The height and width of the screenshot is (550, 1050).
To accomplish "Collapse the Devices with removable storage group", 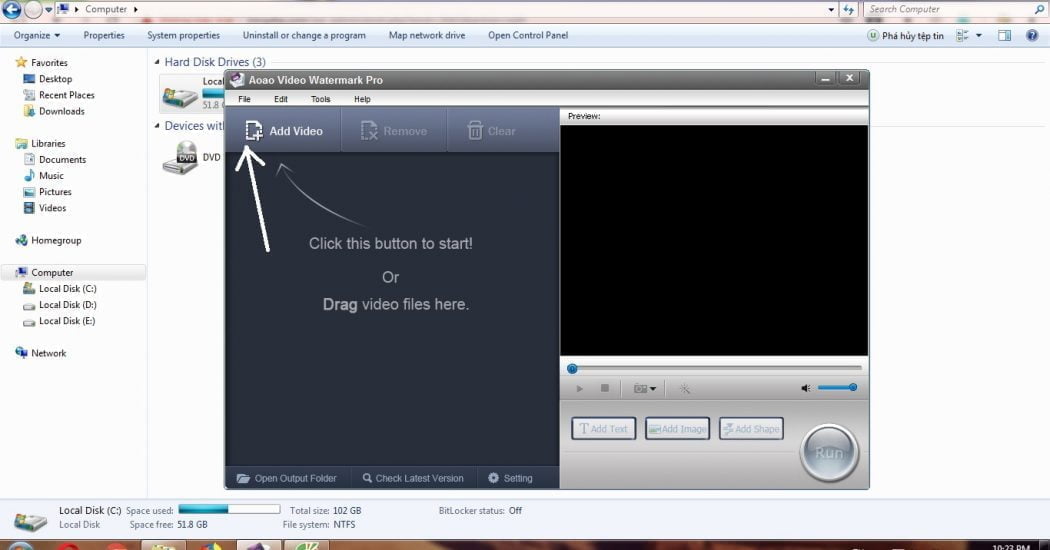I will (157, 125).
